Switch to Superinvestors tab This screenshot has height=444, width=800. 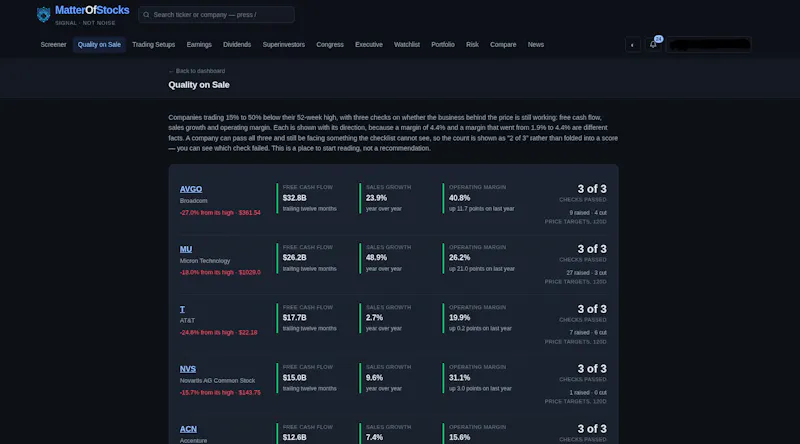(x=284, y=44)
